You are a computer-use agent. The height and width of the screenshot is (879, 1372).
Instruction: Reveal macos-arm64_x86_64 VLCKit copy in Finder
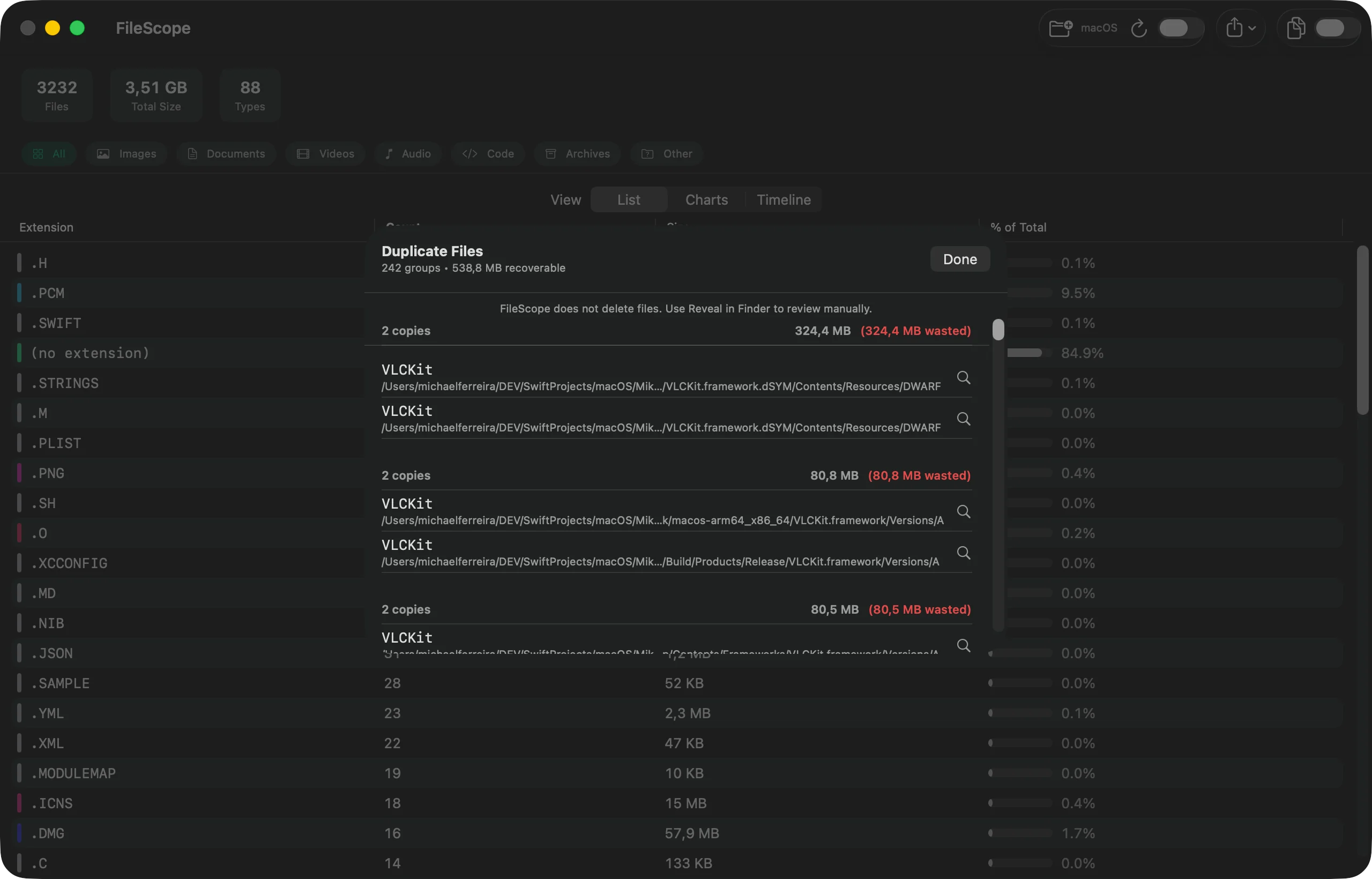964,511
